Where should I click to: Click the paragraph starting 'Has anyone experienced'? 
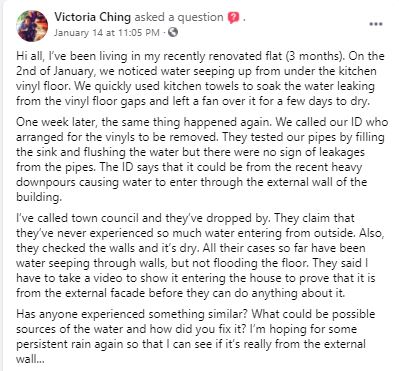coord(196,337)
